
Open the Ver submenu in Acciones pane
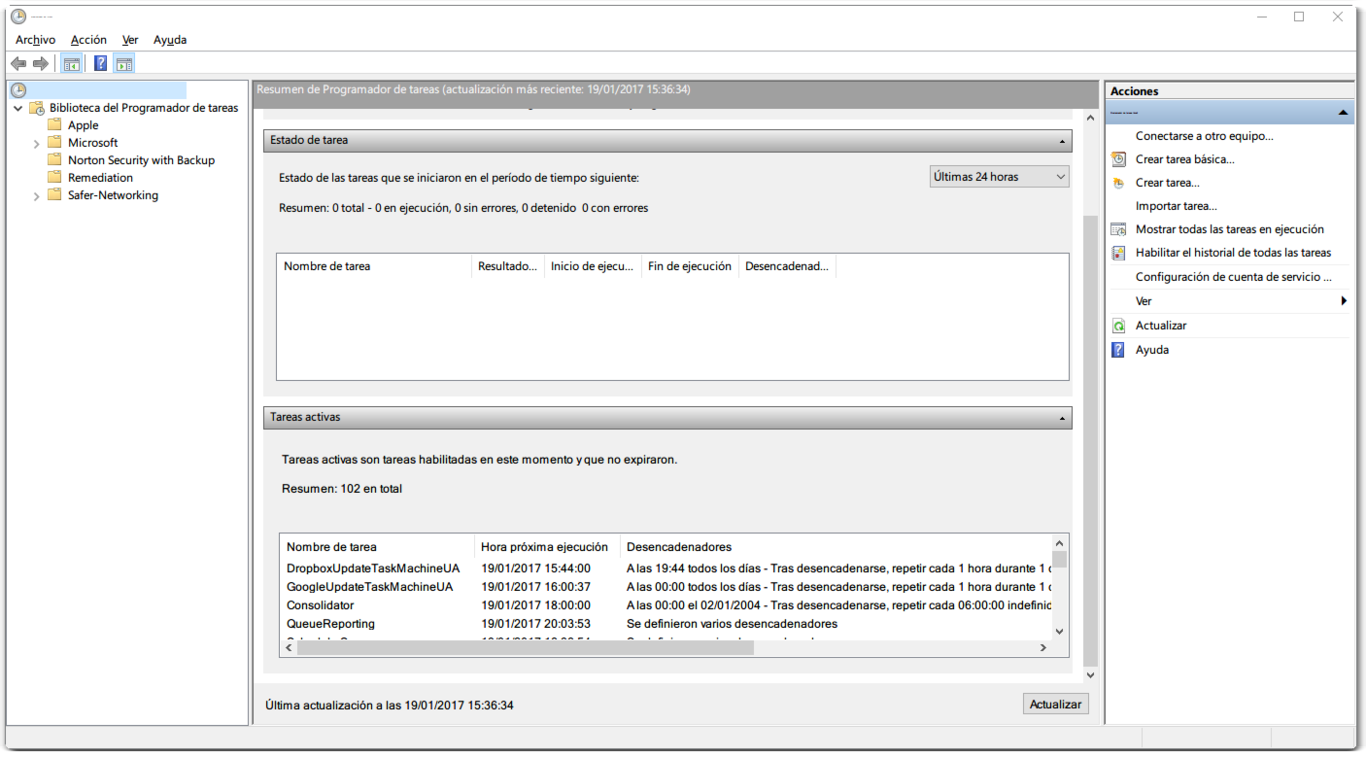(x=1144, y=301)
